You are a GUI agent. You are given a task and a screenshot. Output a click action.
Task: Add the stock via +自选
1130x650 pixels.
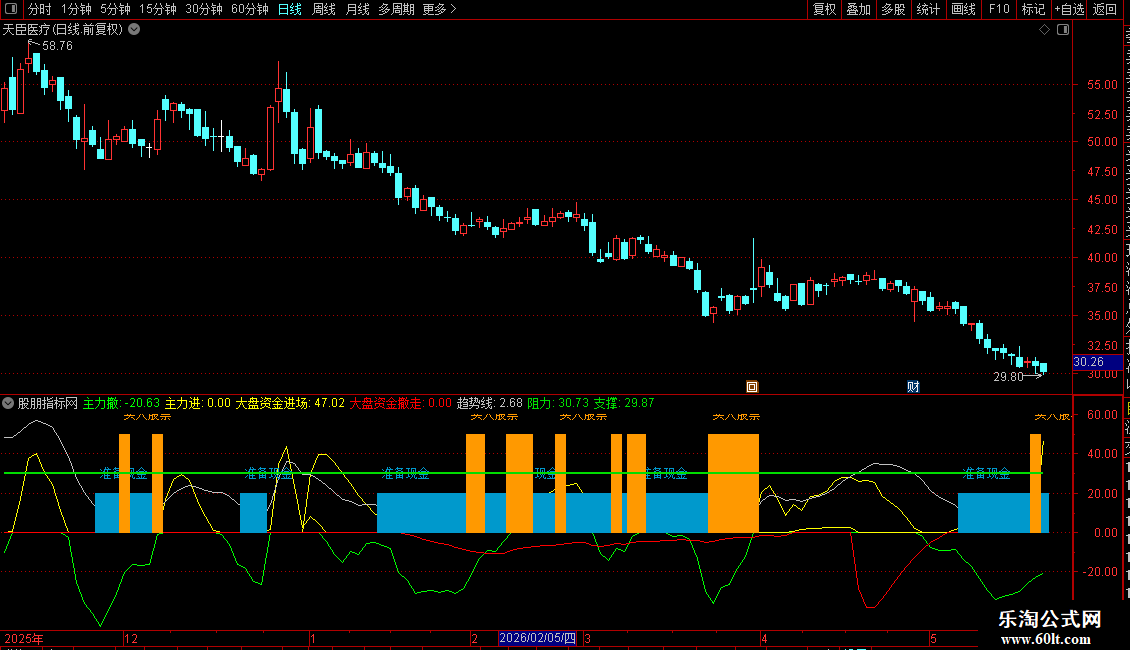click(x=1069, y=9)
